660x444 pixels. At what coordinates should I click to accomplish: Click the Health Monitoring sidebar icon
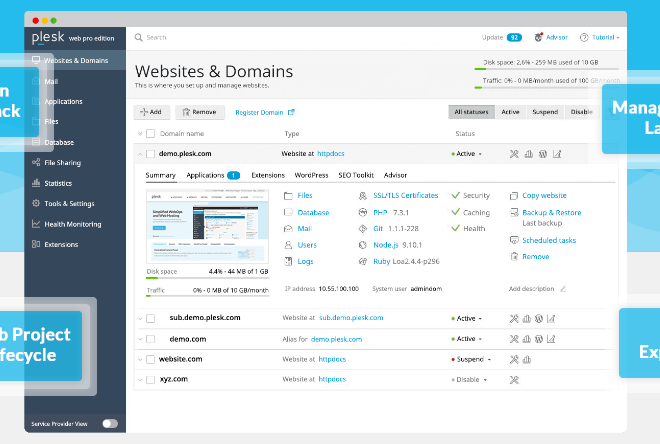(x=36, y=223)
